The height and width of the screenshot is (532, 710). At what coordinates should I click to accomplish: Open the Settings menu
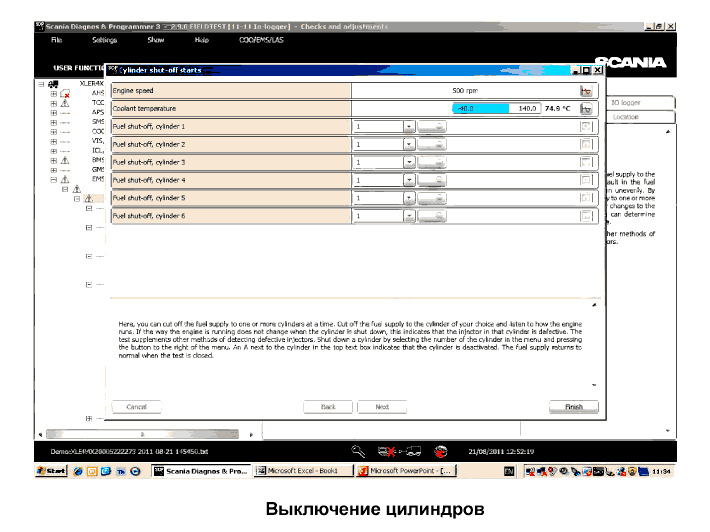pyautogui.click(x=104, y=40)
